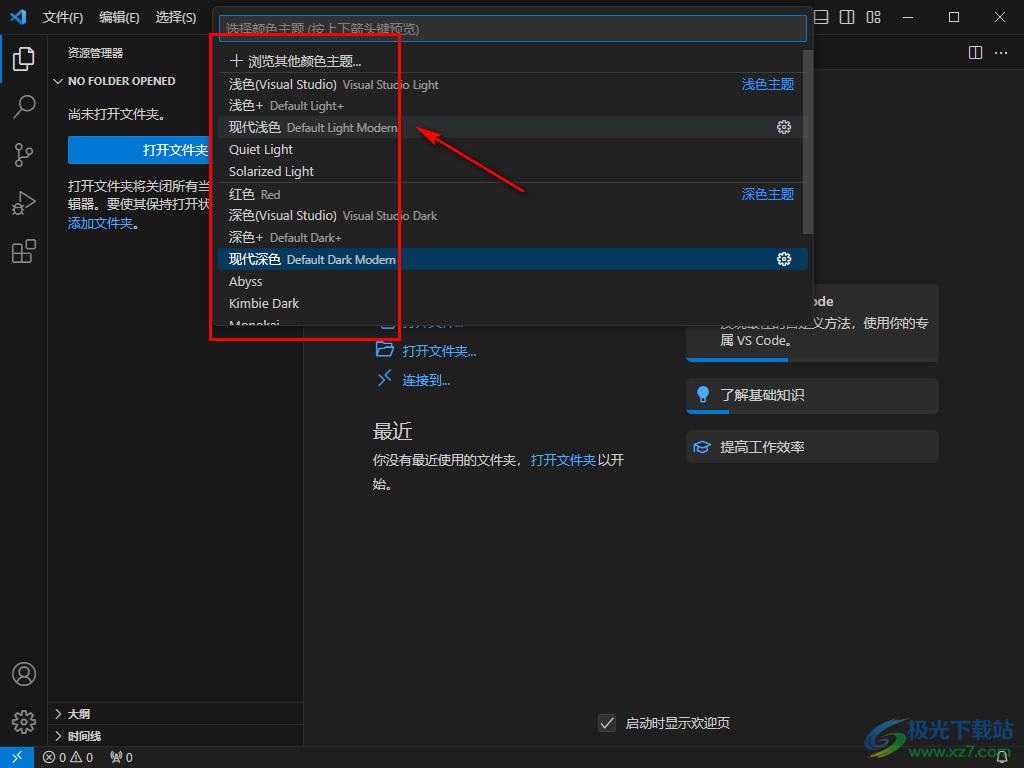
Task: Click the 添加文件夹 link
Action: 101,223
